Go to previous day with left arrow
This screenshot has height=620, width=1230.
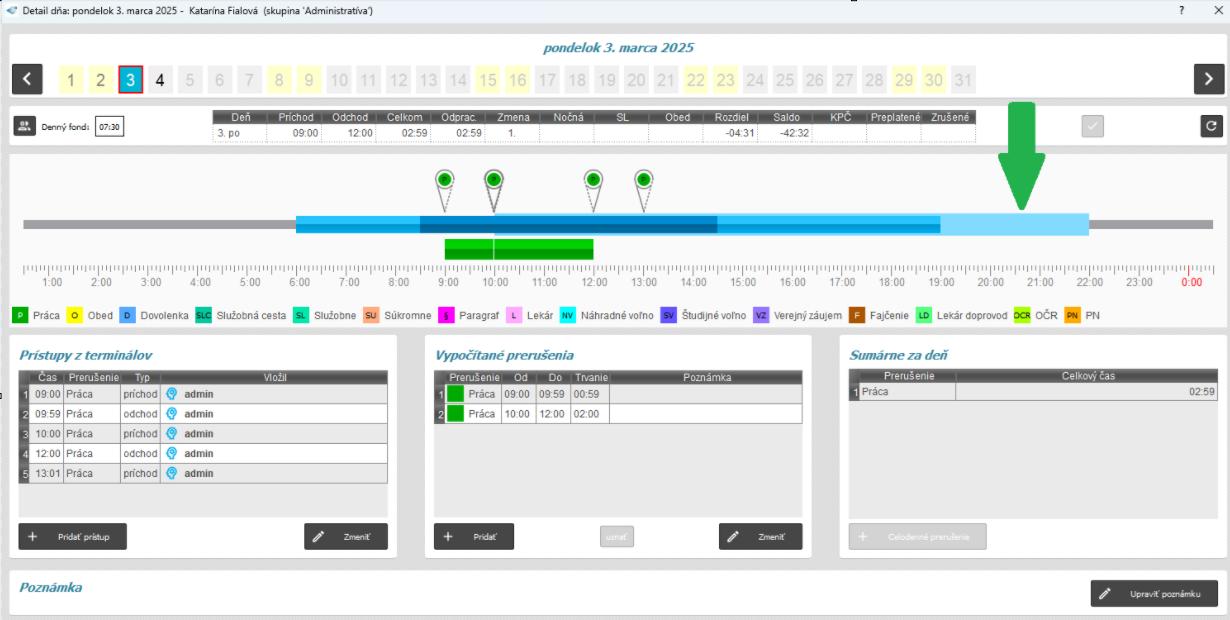(28, 79)
